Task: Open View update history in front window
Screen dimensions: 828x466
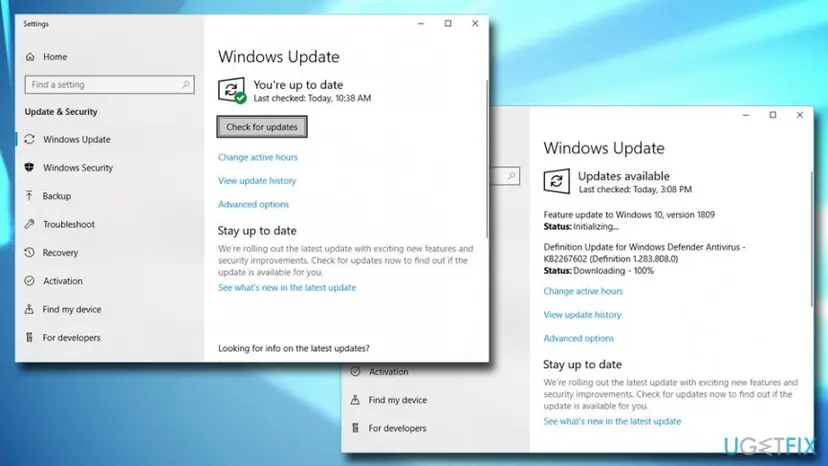Action: pos(257,181)
